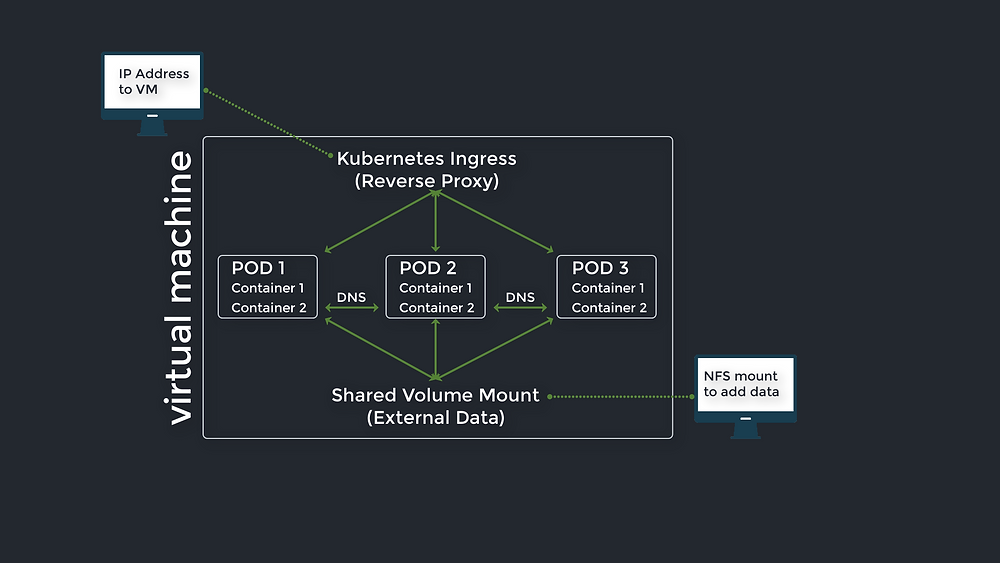Click the 'POD 3' heading
The height and width of the screenshot is (563, 1000).
click(x=600, y=268)
